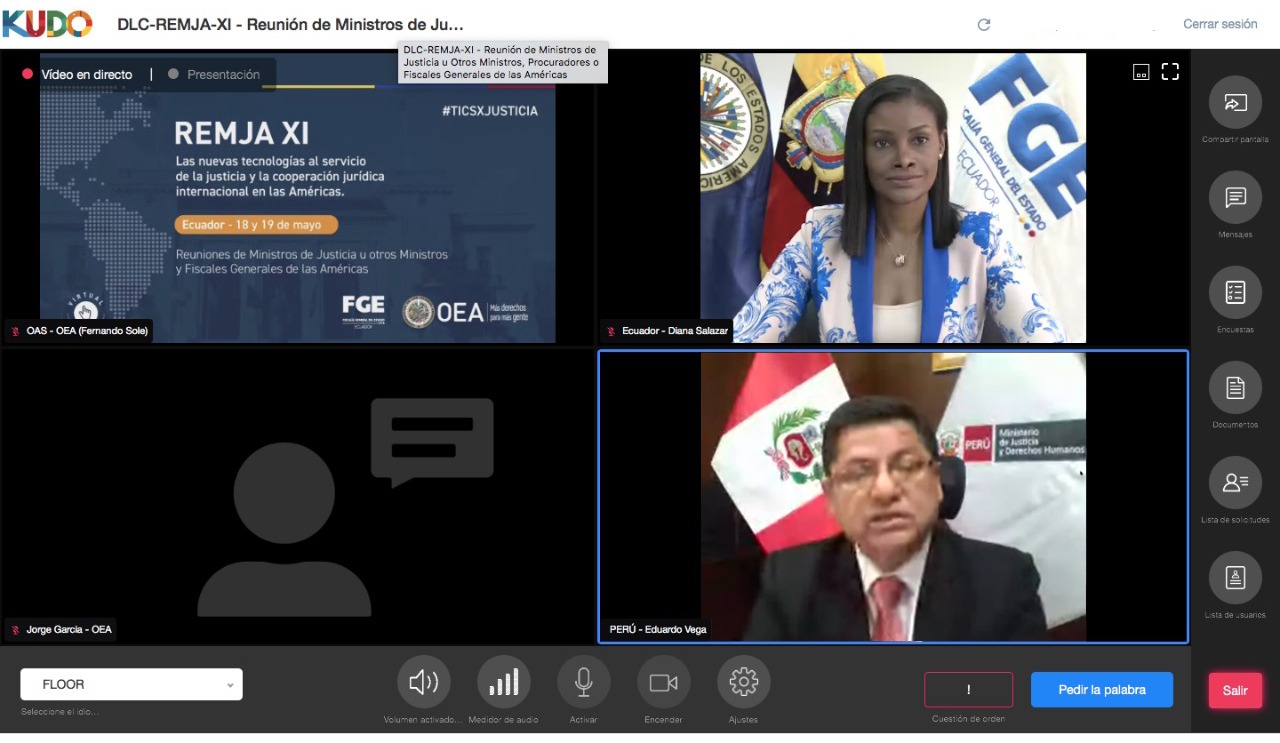Open the Lista de solicitudes icon
This screenshot has width=1280, height=743.
(1235, 482)
